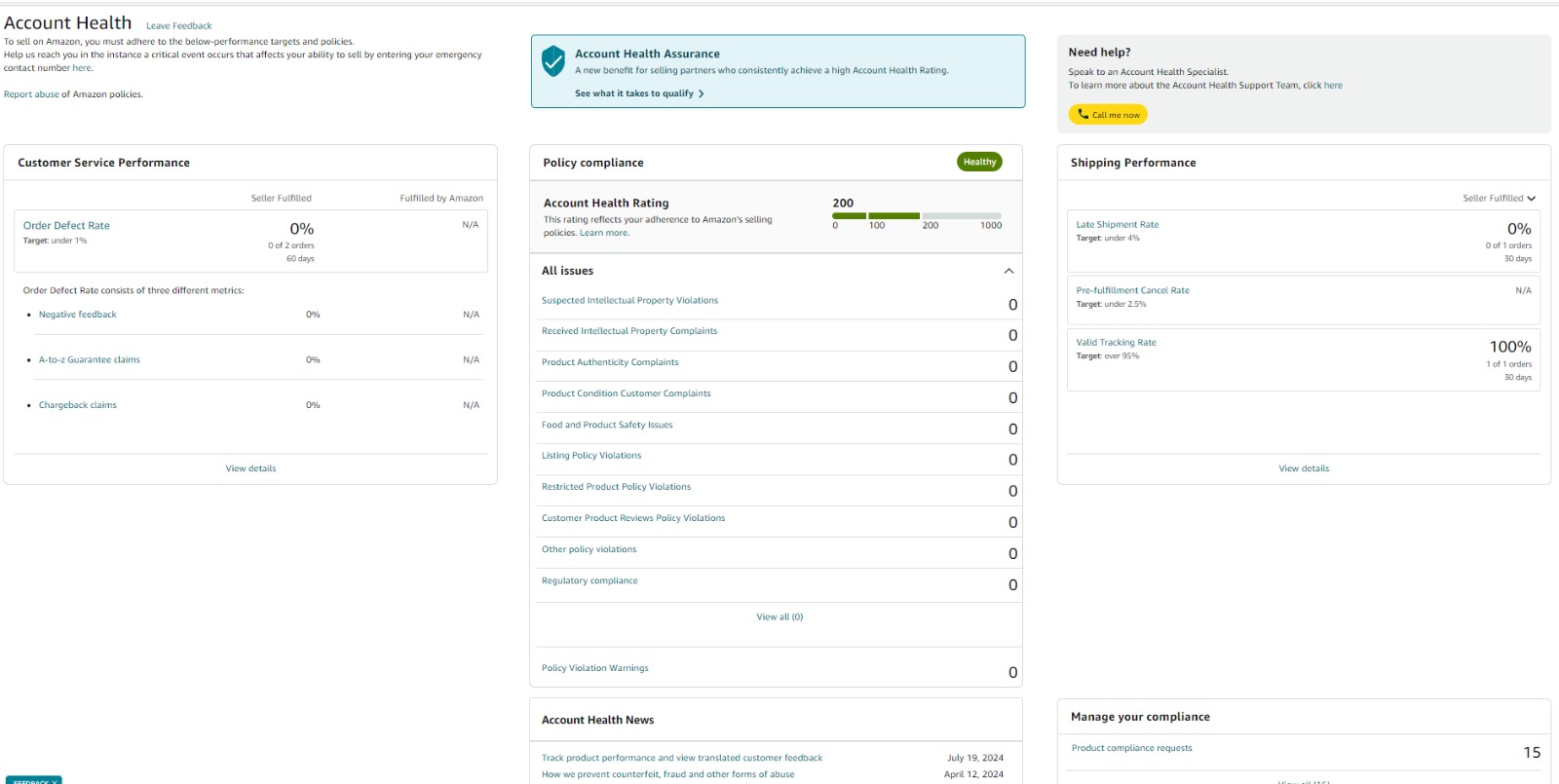The width and height of the screenshot is (1559, 784).
Task: Open Negative feedback details
Action: [x=78, y=315]
